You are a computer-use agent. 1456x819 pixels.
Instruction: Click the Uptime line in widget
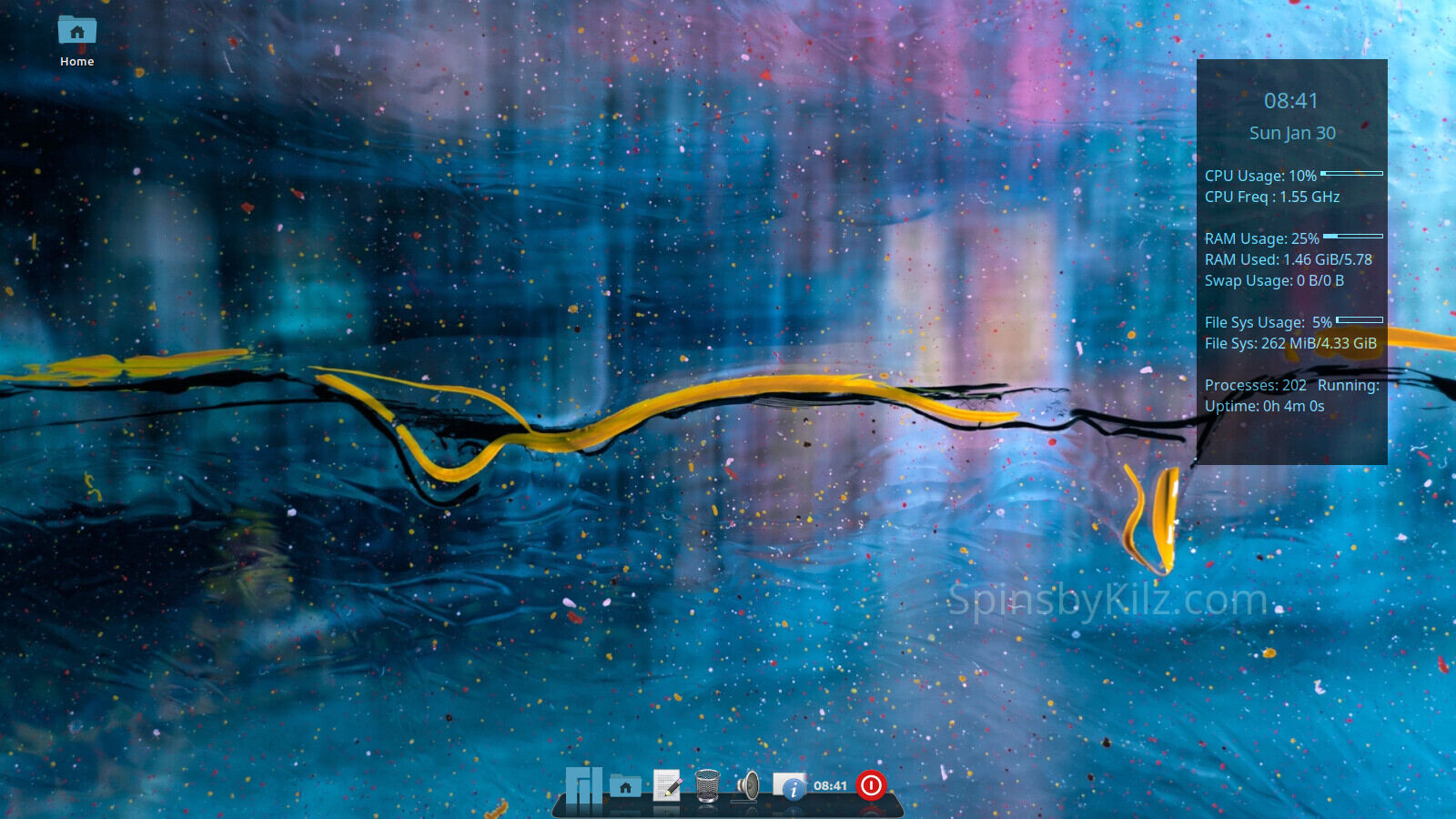pos(1264,406)
